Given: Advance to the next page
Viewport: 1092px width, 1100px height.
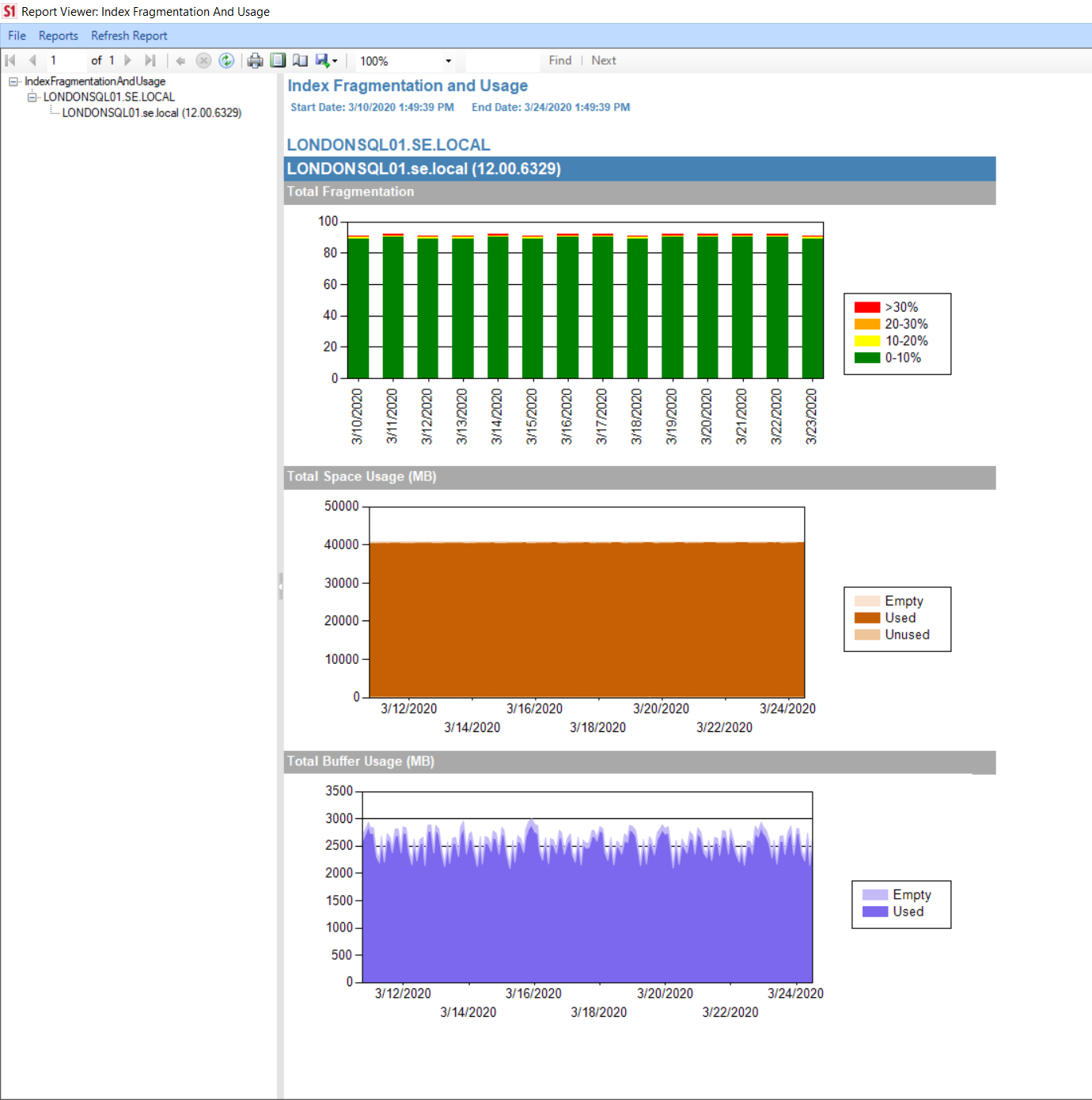Looking at the screenshot, I should (127, 60).
